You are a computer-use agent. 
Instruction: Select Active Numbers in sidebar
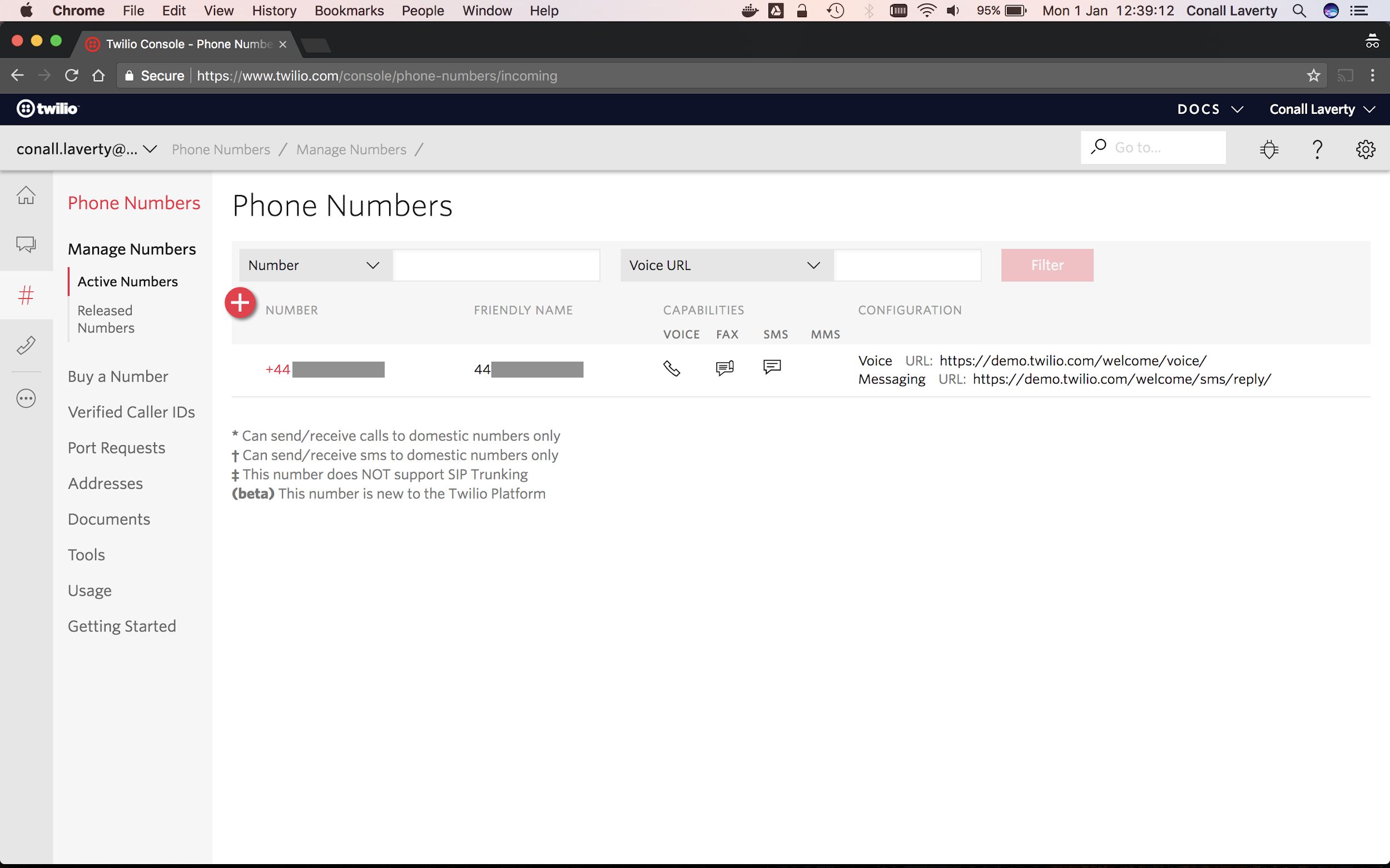click(127, 281)
